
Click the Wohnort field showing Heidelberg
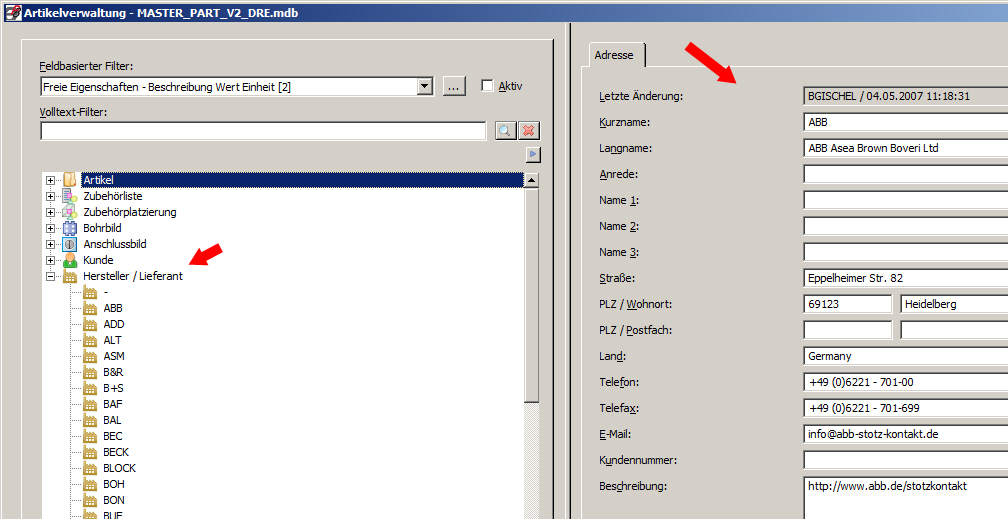click(x=954, y=304)
